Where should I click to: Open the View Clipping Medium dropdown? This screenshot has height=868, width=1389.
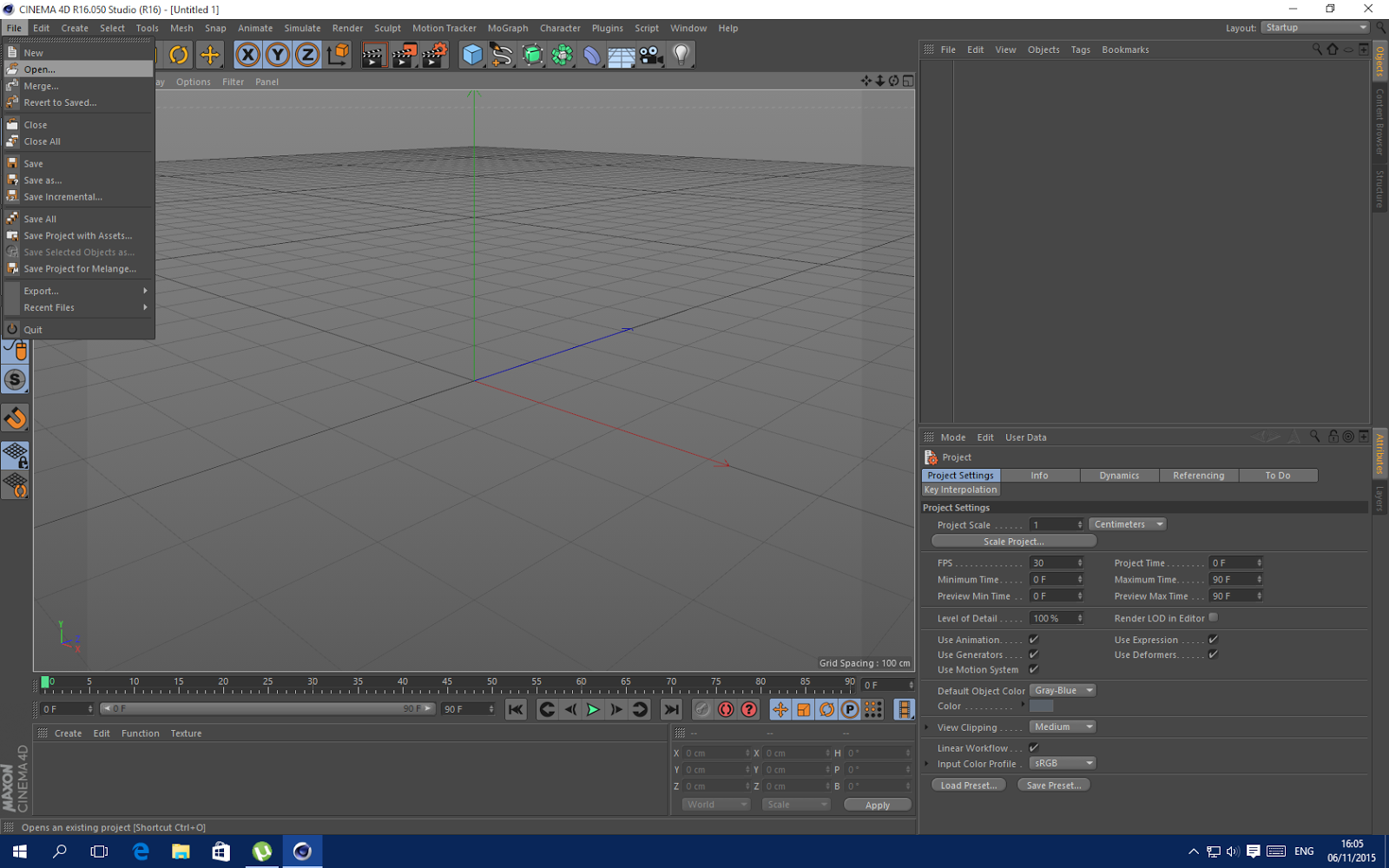pyautogui.click(x=1063, y=727)
